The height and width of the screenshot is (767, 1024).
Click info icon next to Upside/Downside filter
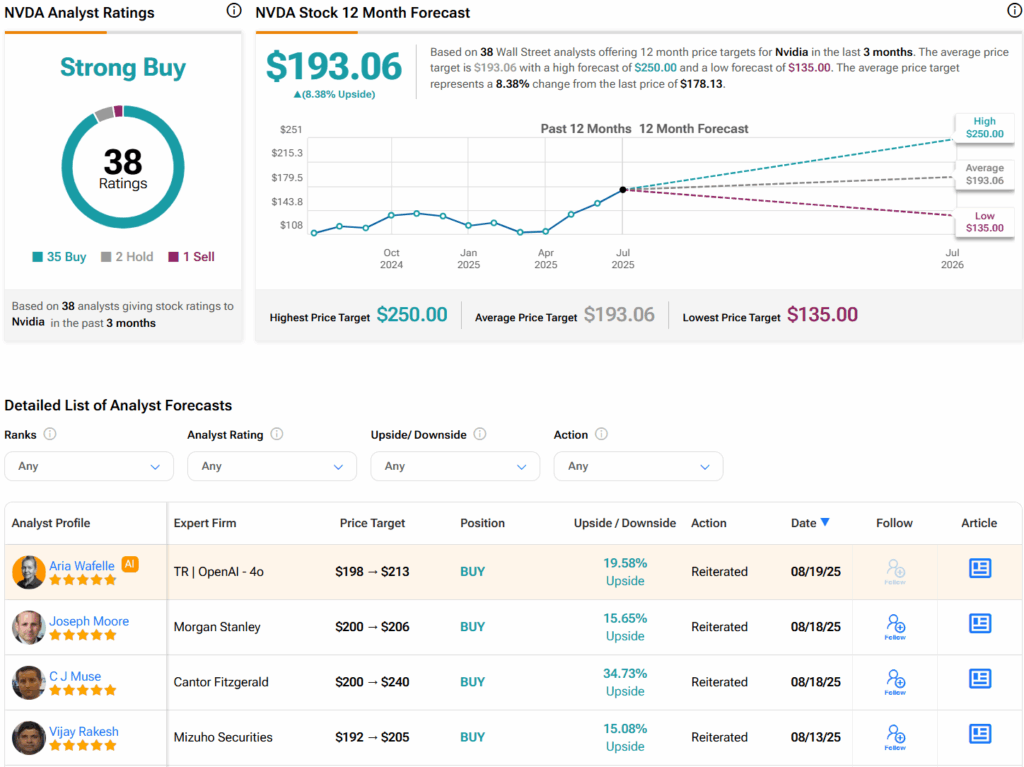coord(480,435)
